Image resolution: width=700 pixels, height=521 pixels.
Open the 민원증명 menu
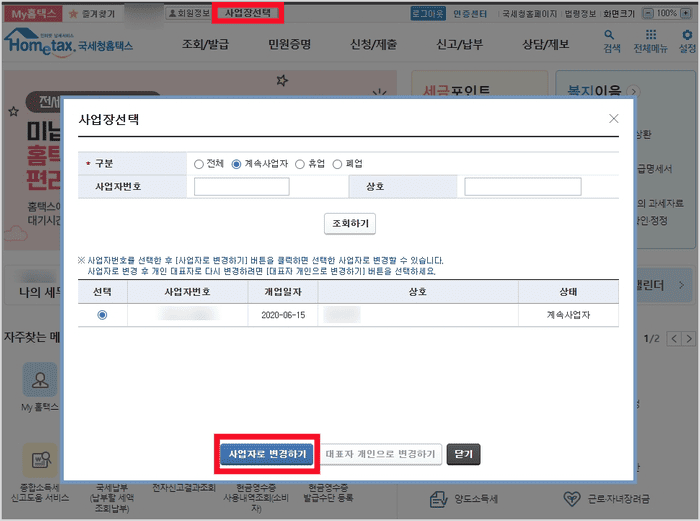click(x=289, y=44)
